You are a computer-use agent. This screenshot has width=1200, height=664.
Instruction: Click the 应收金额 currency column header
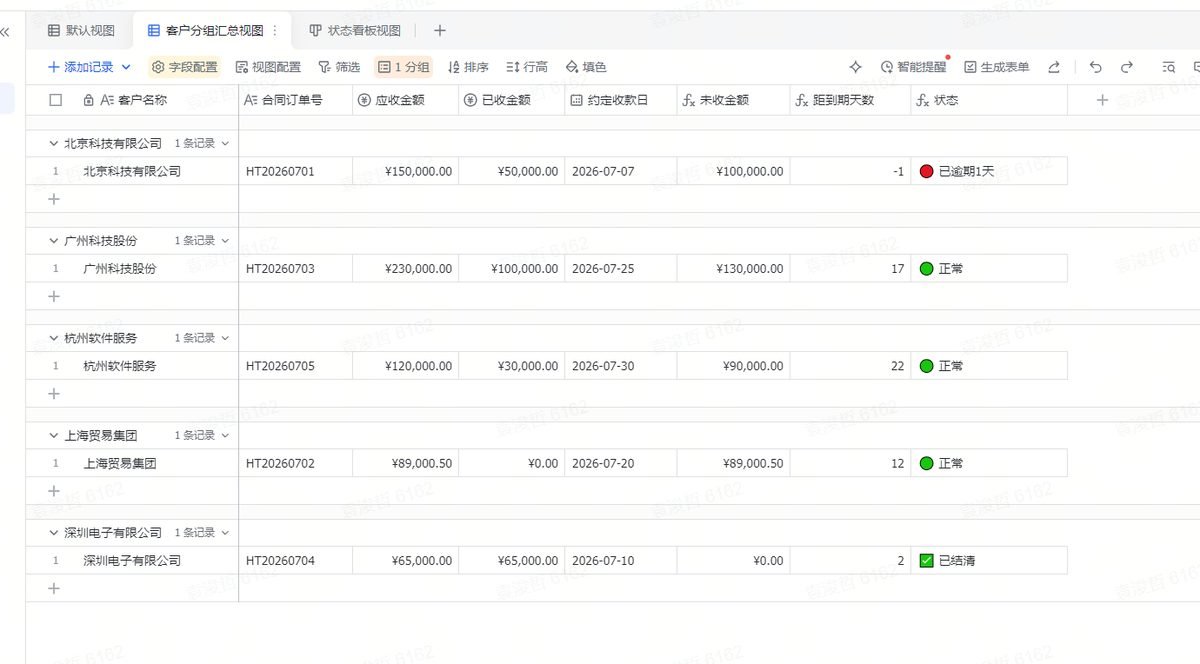pyautogui.click(x=406, y=100)
